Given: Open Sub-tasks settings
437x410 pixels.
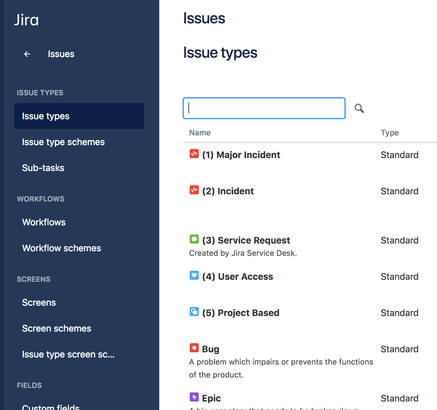Looking at the screenshot, I should pyautogui.click(x=43, y=168).
